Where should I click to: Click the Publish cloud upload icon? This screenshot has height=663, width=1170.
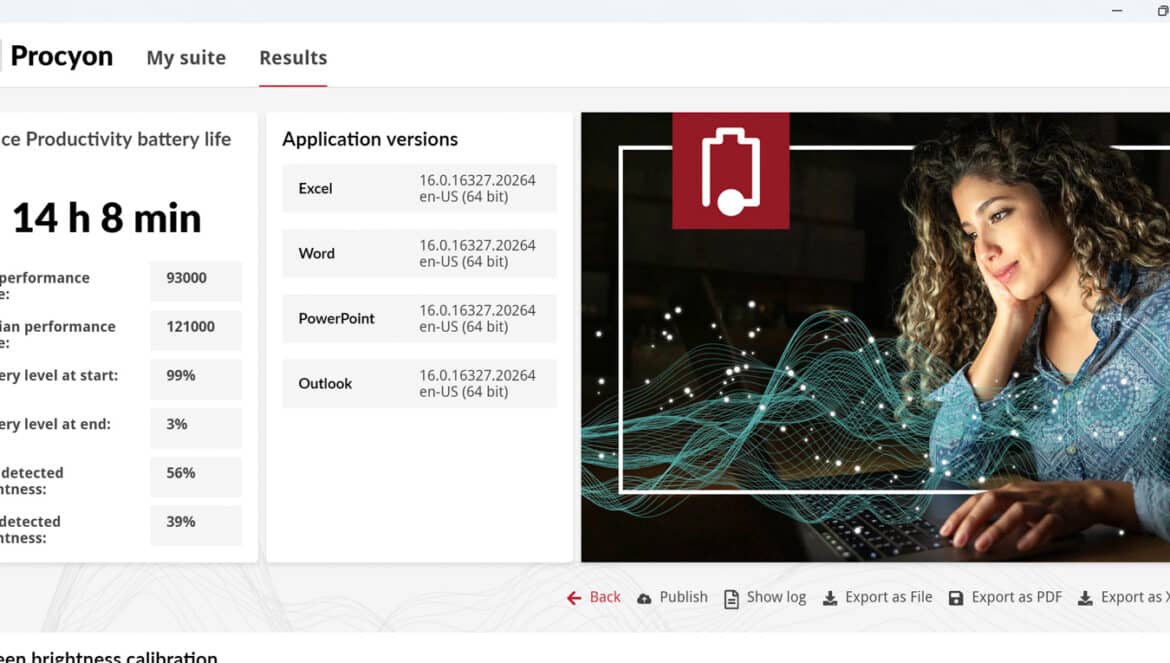(x=644, y=598)
